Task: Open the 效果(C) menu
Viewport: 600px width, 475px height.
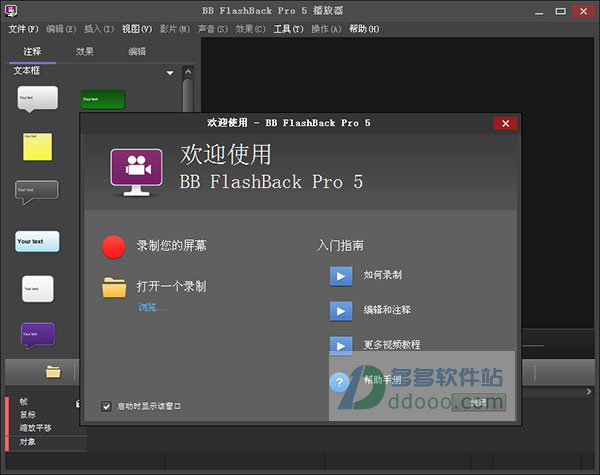Action: 250,29
